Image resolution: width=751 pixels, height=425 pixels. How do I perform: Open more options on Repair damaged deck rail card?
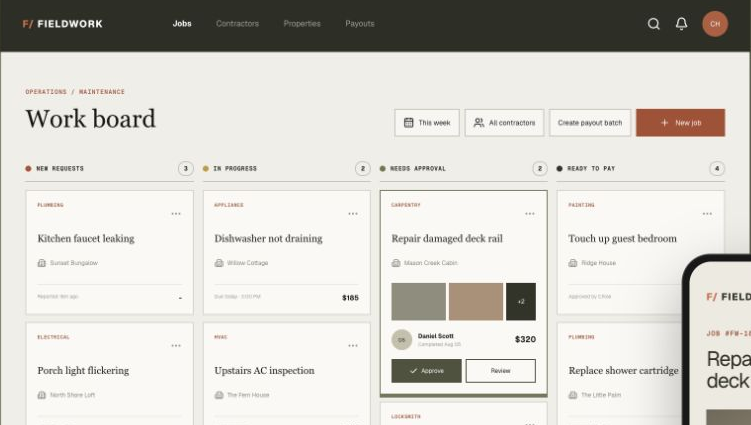(530, 214)
